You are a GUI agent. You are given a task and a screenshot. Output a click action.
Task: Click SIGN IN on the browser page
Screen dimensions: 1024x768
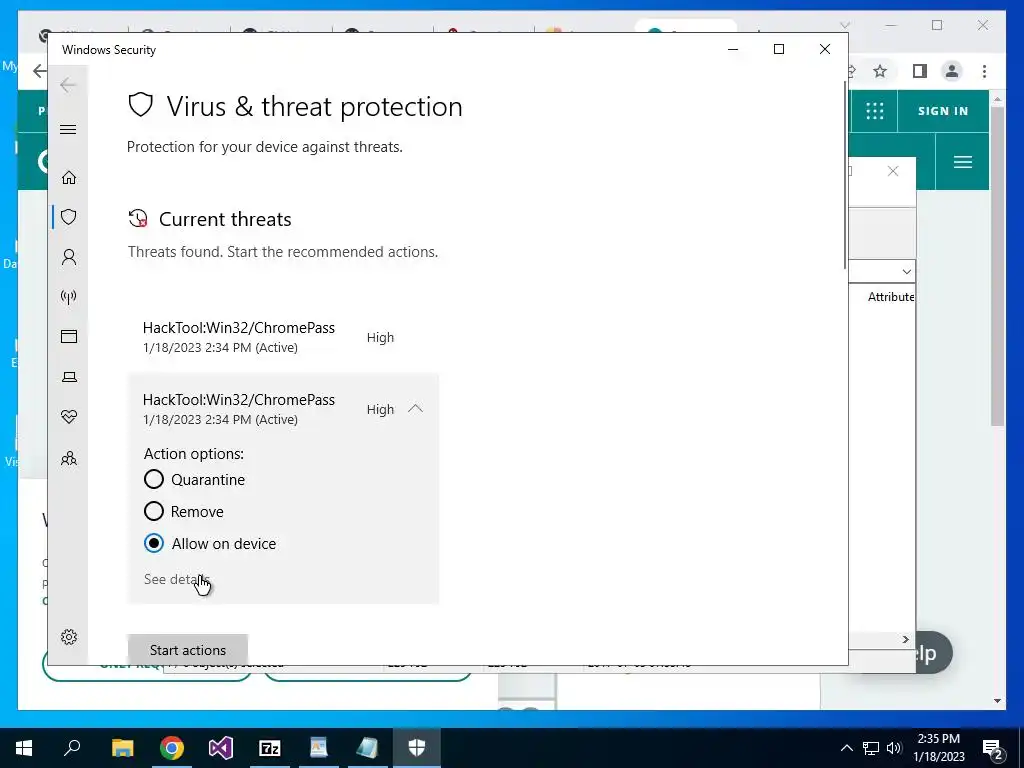pos(942,111)
